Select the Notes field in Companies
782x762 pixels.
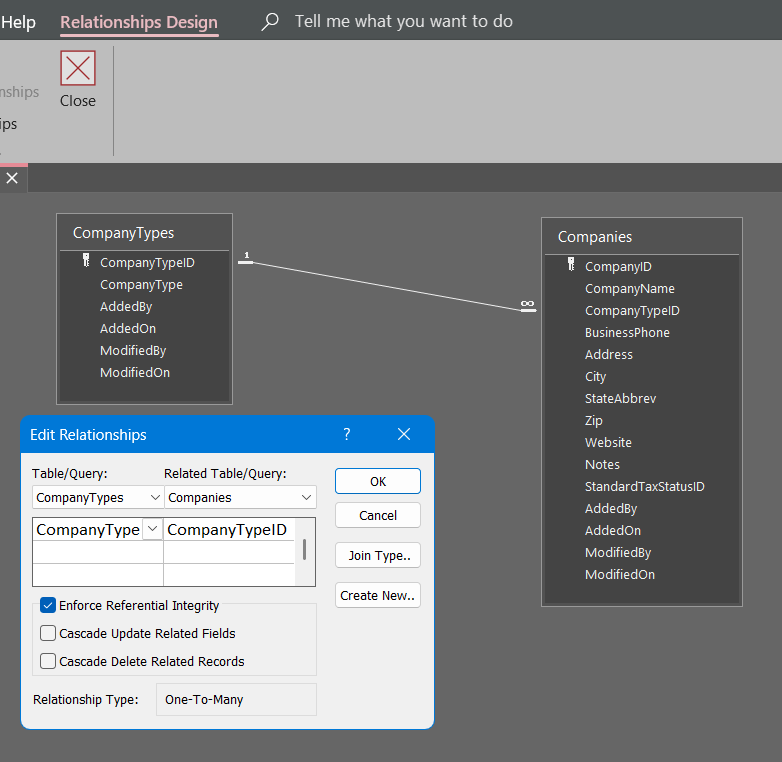(x=602, y=464)
